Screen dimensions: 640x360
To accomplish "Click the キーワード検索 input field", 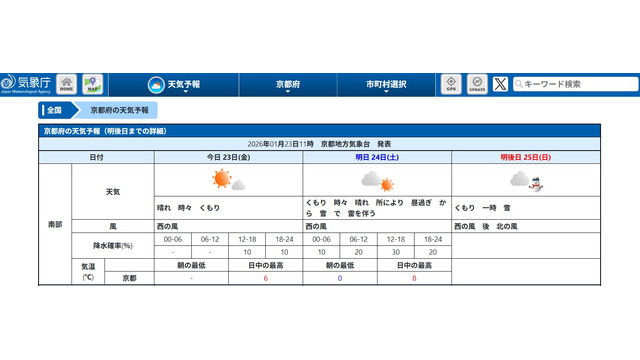I will (576, 84).
